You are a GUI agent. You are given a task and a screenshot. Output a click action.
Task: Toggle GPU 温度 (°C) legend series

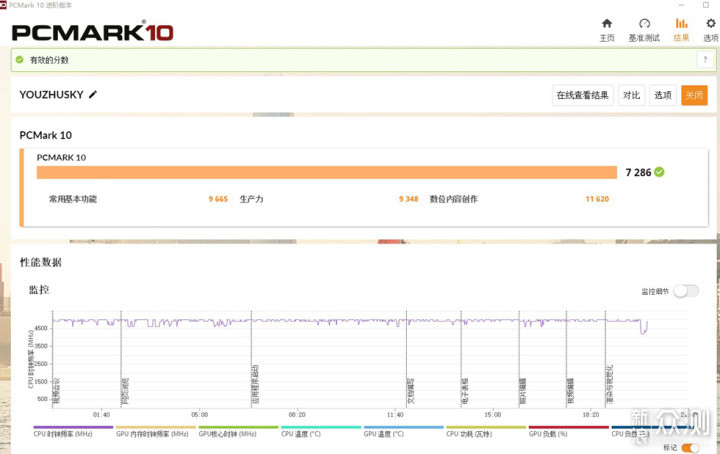tap(404, 432)
